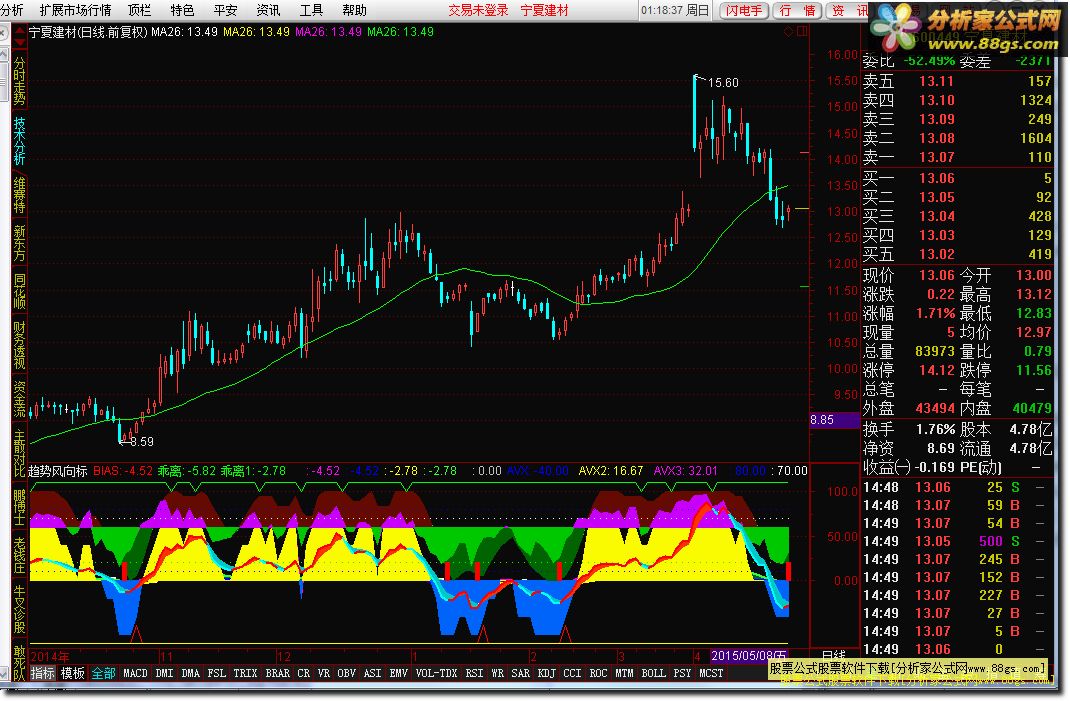
Task: Switch indicator to MCST
Action: (711, 673)
